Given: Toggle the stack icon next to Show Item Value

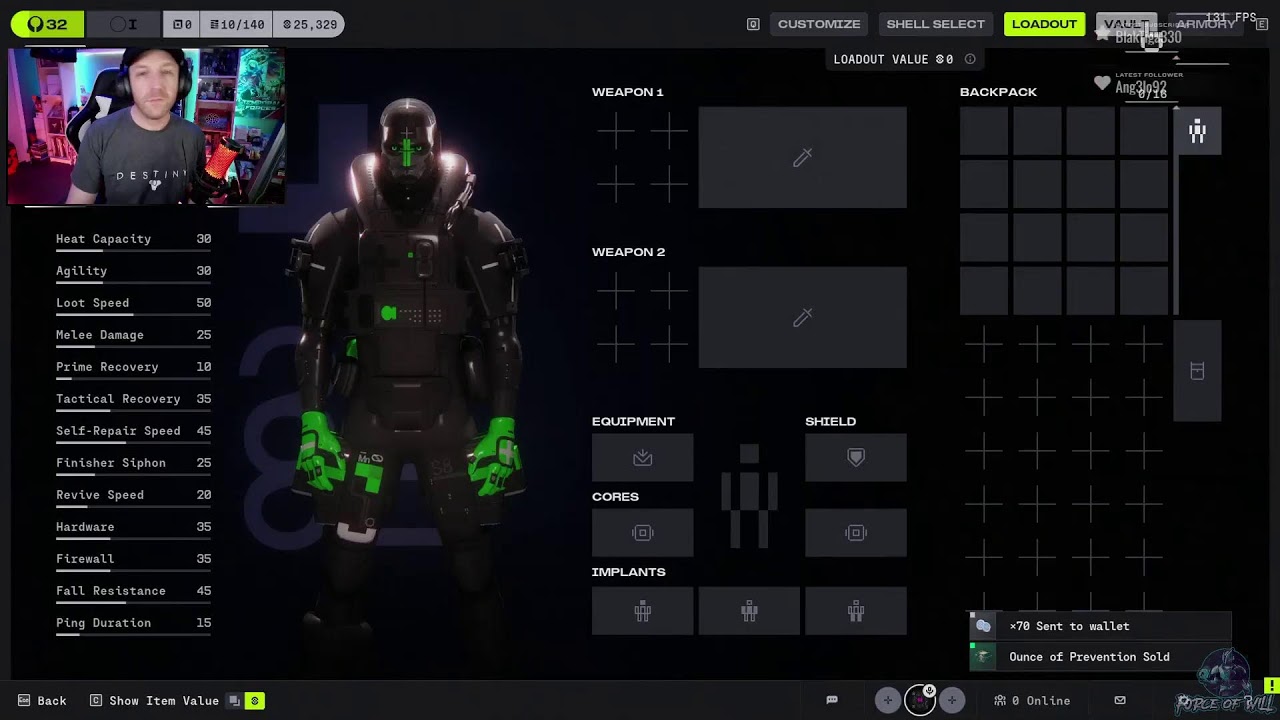Looking at the screenshot, I should coord(235,701).
